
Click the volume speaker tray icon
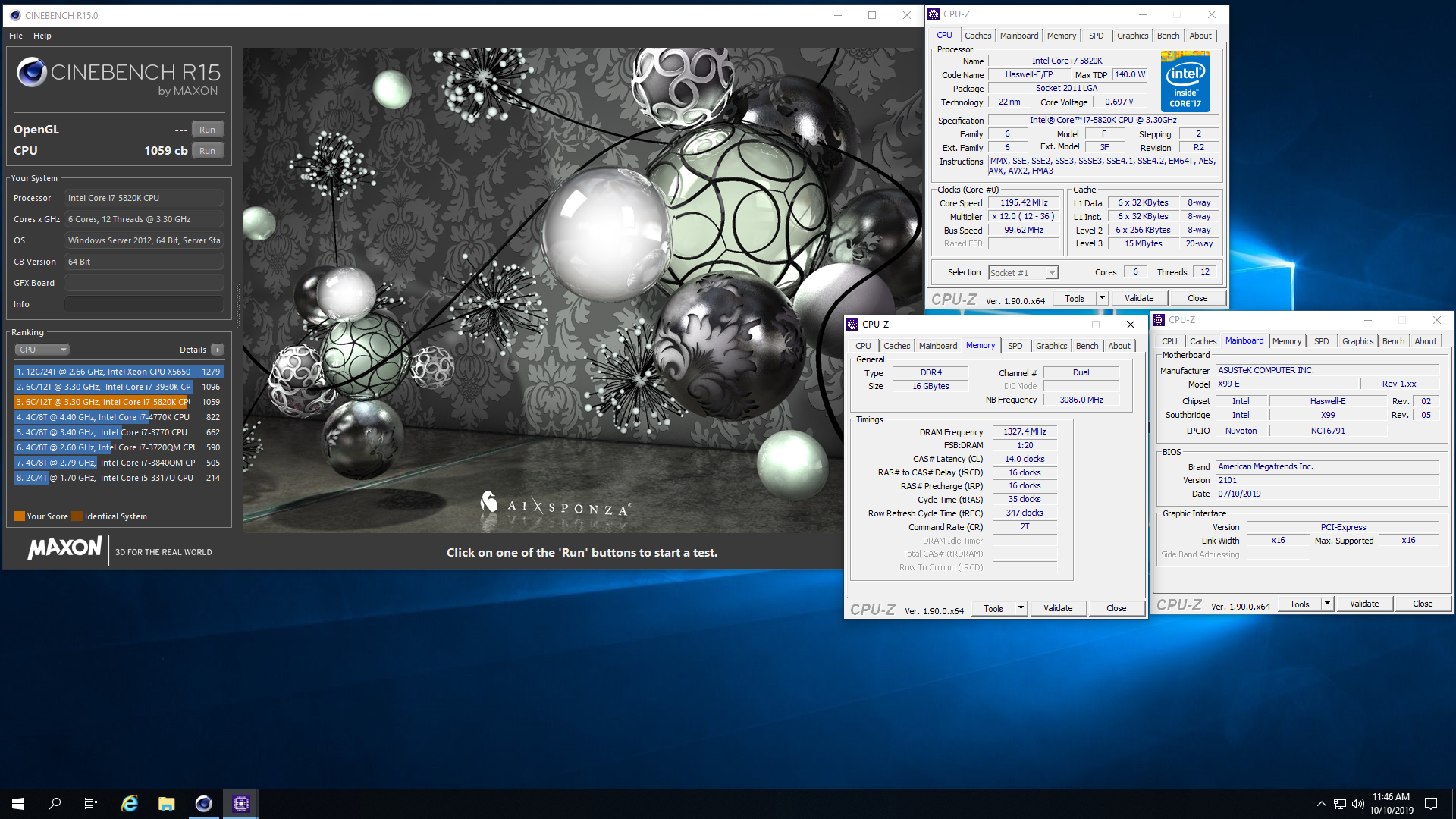click(x=1357, y=804)
